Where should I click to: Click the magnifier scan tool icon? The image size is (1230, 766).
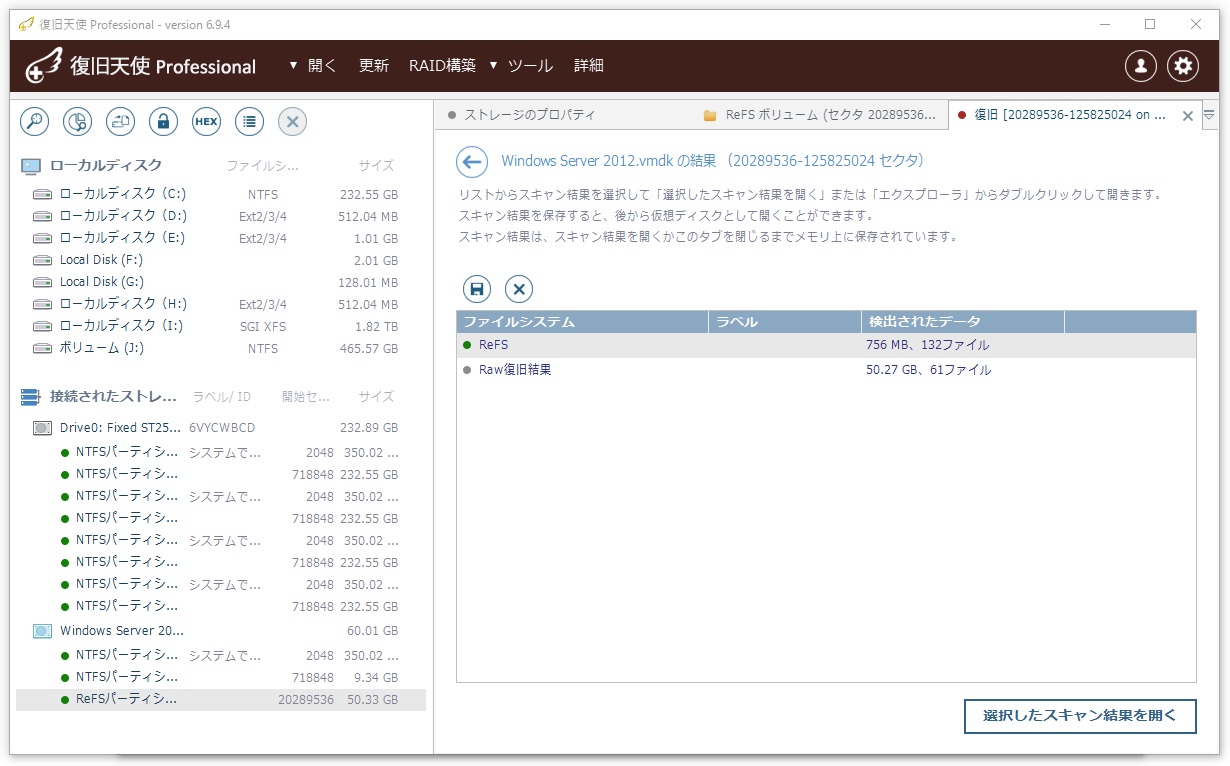35,122
